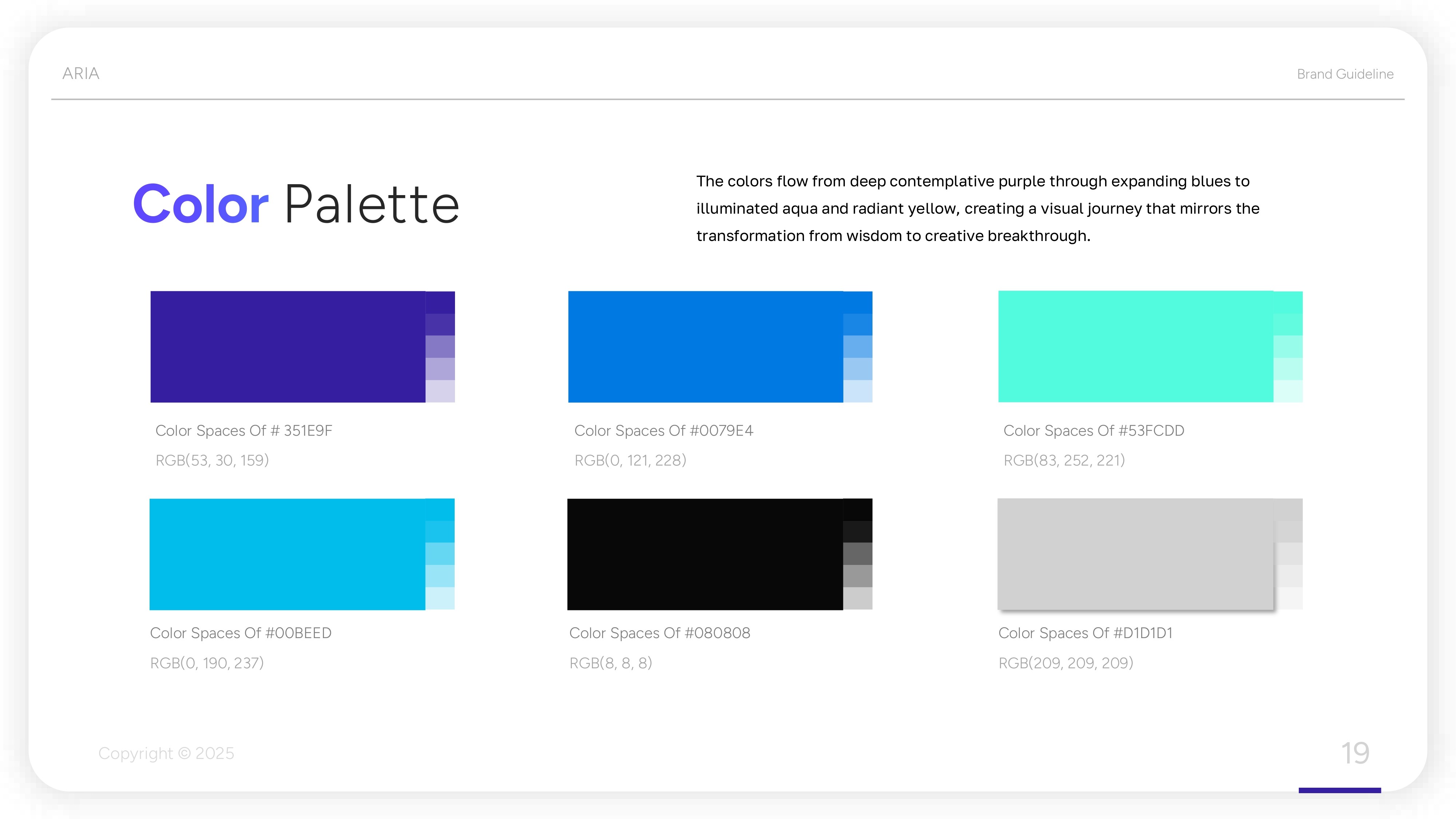Click the lightest purple tint square
This screenshot has height=819, width=1456.
coord(440,391)
